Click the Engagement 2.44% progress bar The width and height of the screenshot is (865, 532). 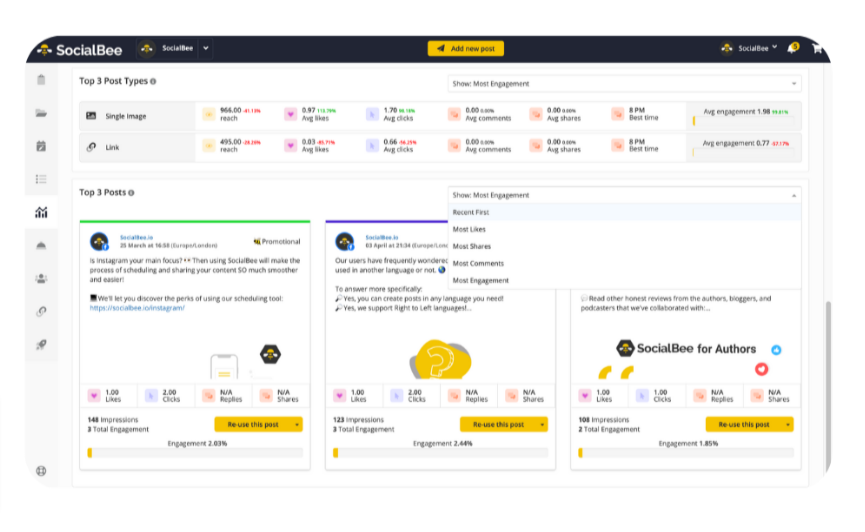point(441,453)
